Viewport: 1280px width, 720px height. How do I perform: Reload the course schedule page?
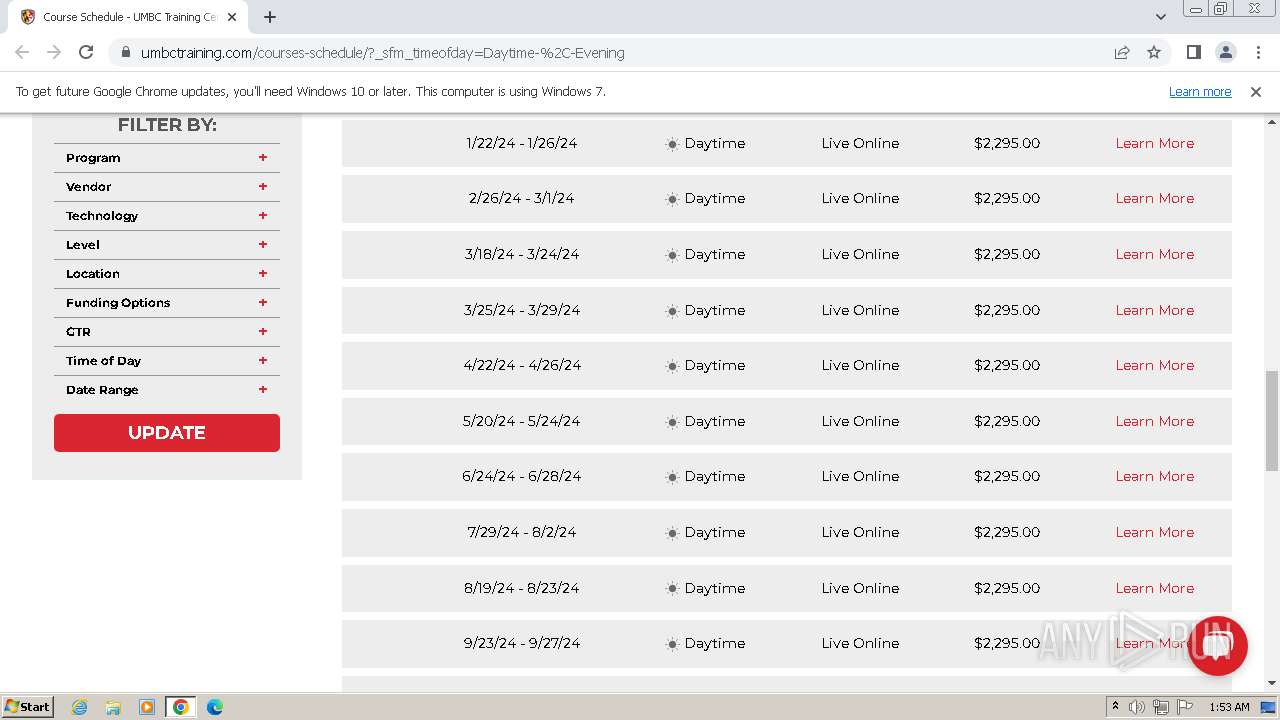coord(86,52)
